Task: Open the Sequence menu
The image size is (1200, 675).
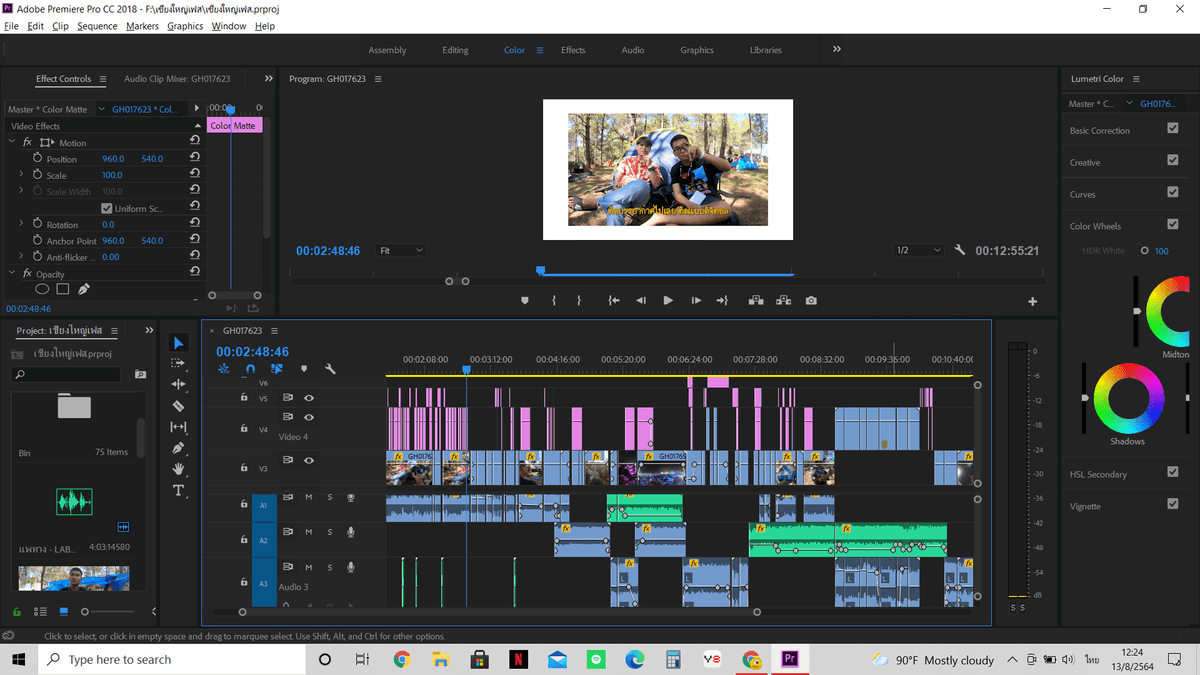Action: pyautogui.click(x=97, y=26)
